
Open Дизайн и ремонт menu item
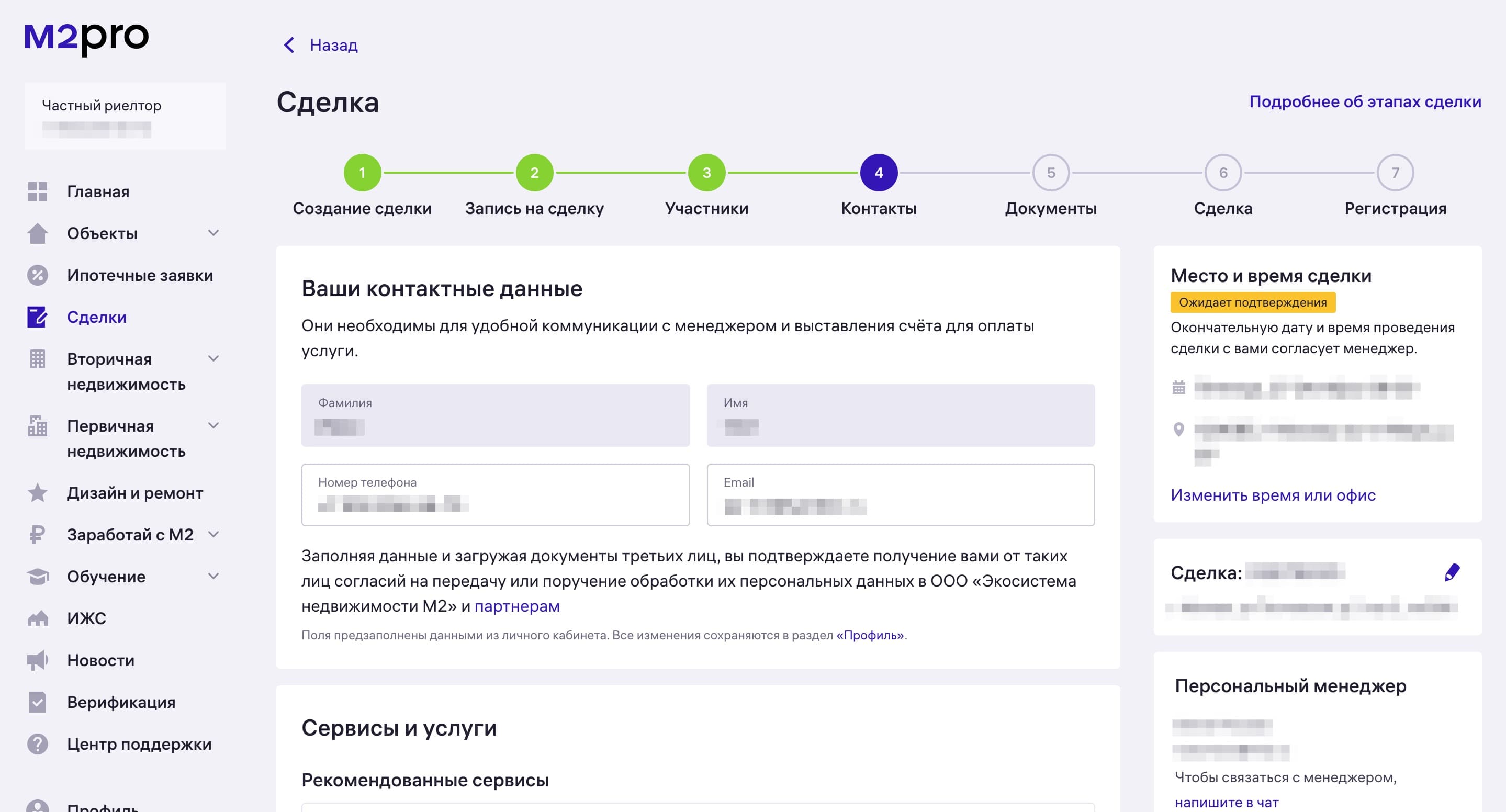pyautogui.click(x=135, y=493)
